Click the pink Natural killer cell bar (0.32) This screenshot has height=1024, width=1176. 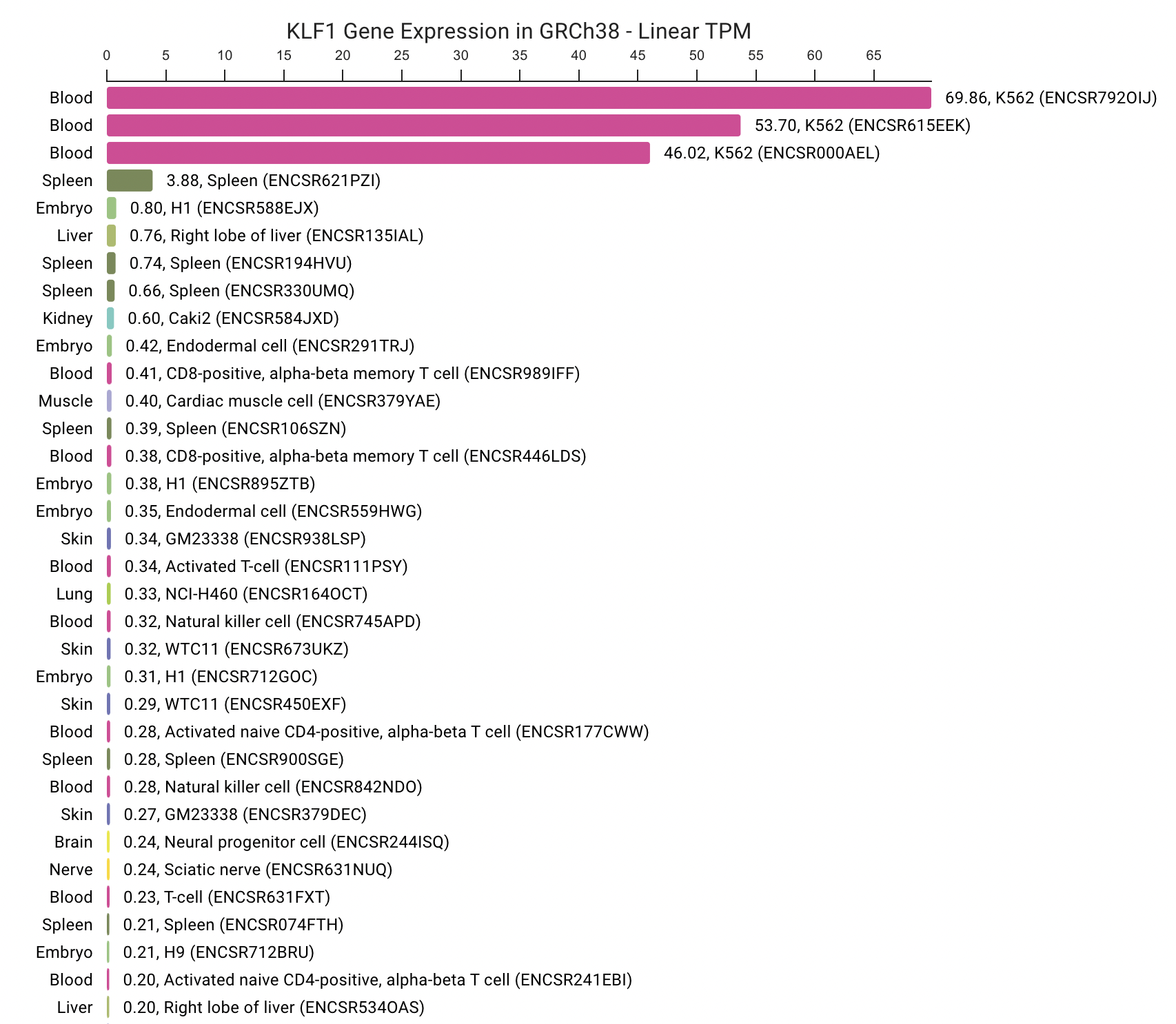tap(108, 622)
